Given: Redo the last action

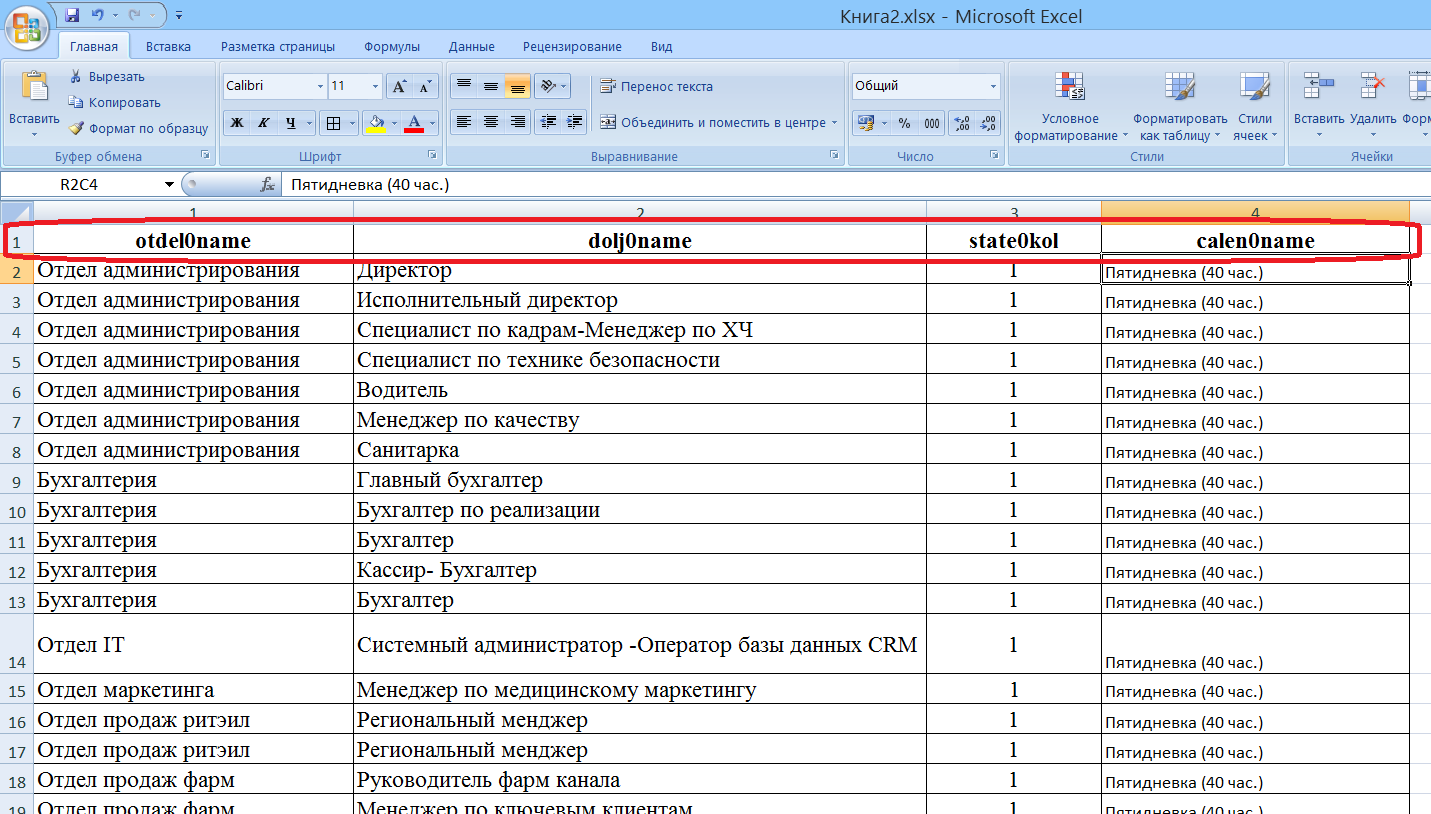Looking at the screenshot, I should pos(135,15).
